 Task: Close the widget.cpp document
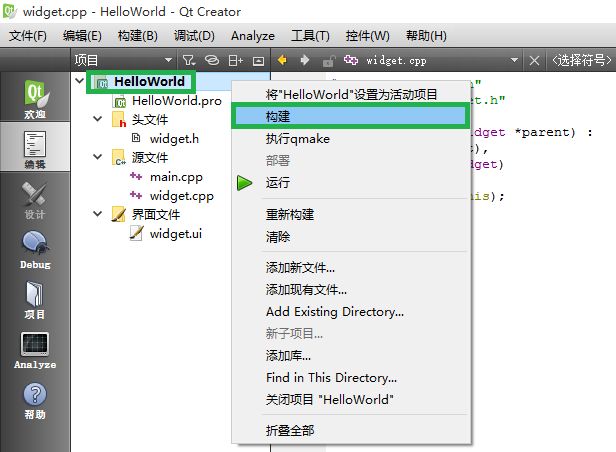coord(534,60)
